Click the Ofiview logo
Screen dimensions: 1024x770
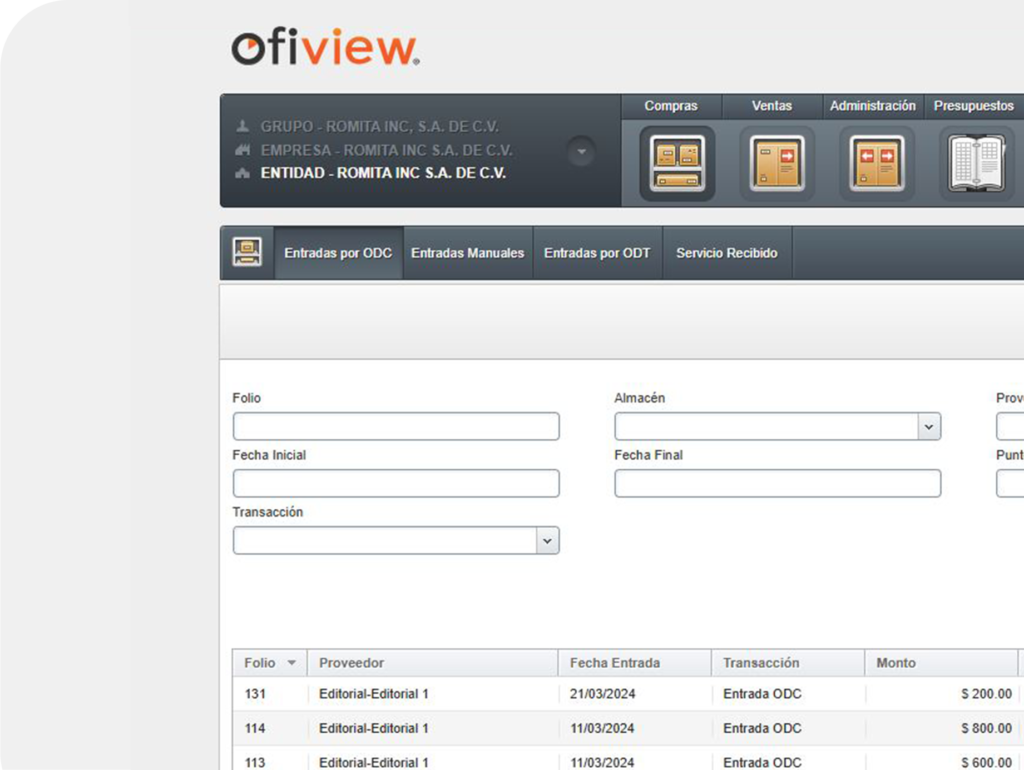(325, 47)
